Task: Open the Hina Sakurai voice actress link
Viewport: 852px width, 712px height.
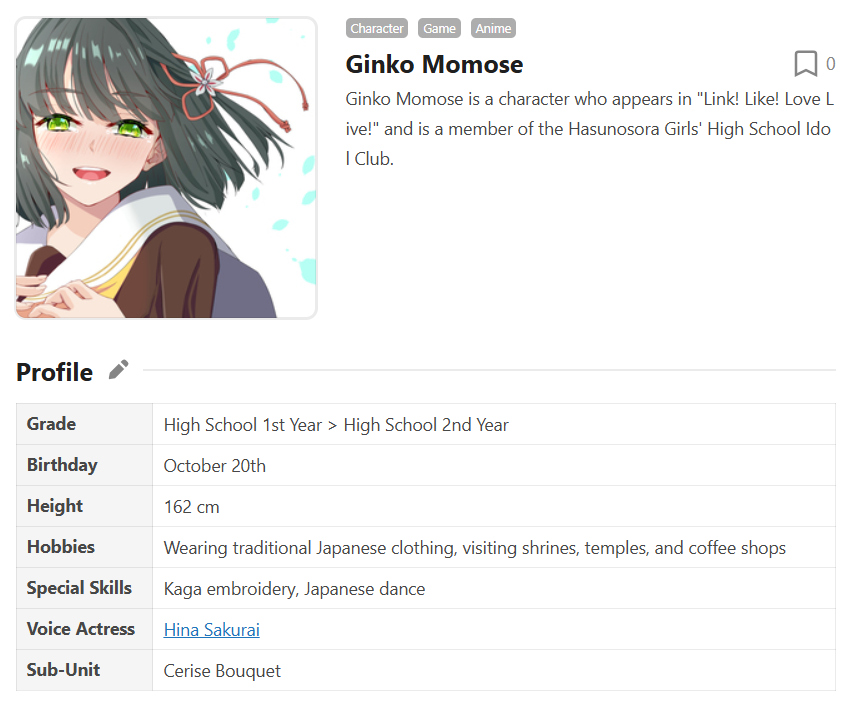Action: (x=212, y=630)
